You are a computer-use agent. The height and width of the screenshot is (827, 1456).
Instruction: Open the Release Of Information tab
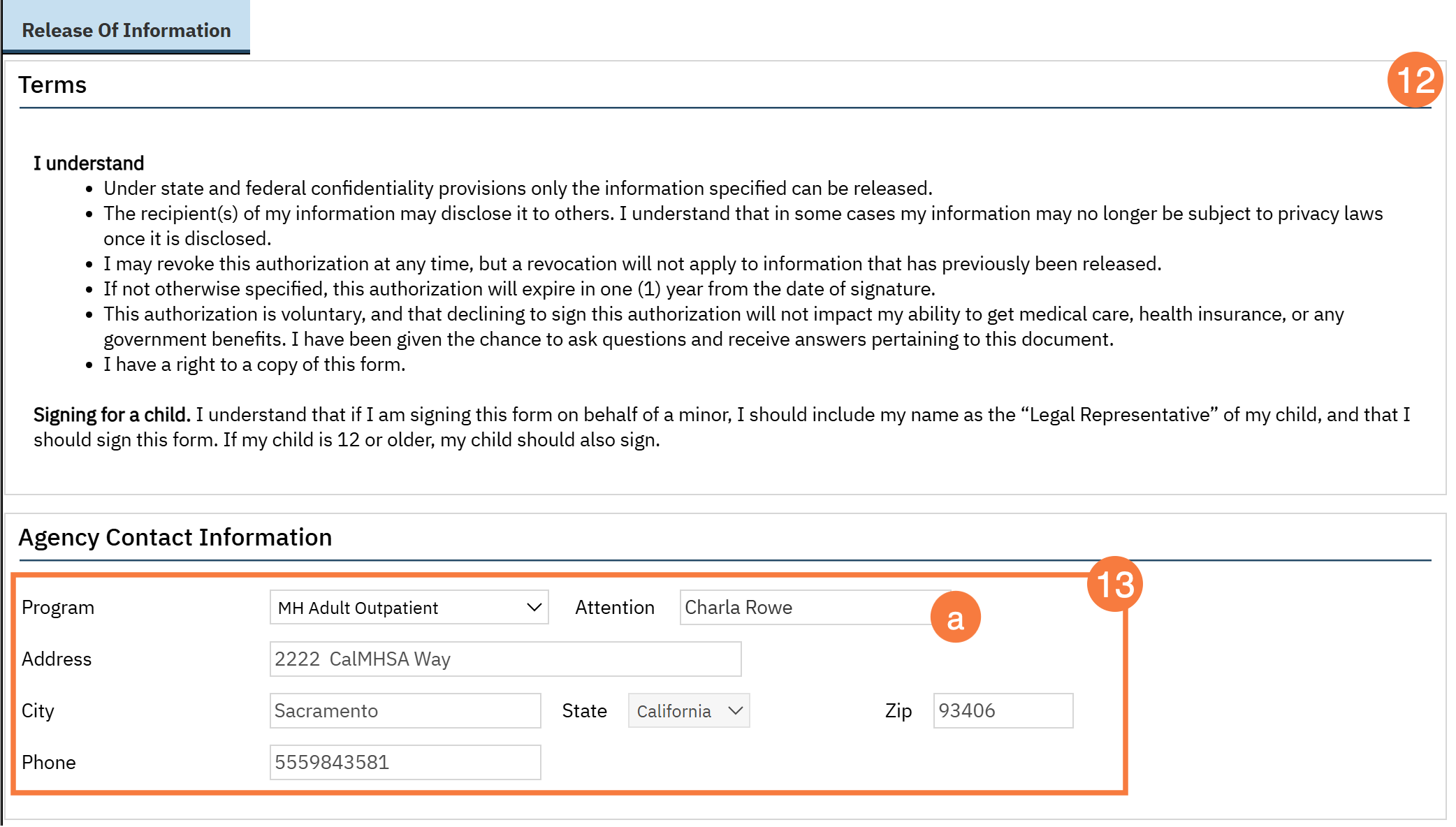tap(126, 30)
